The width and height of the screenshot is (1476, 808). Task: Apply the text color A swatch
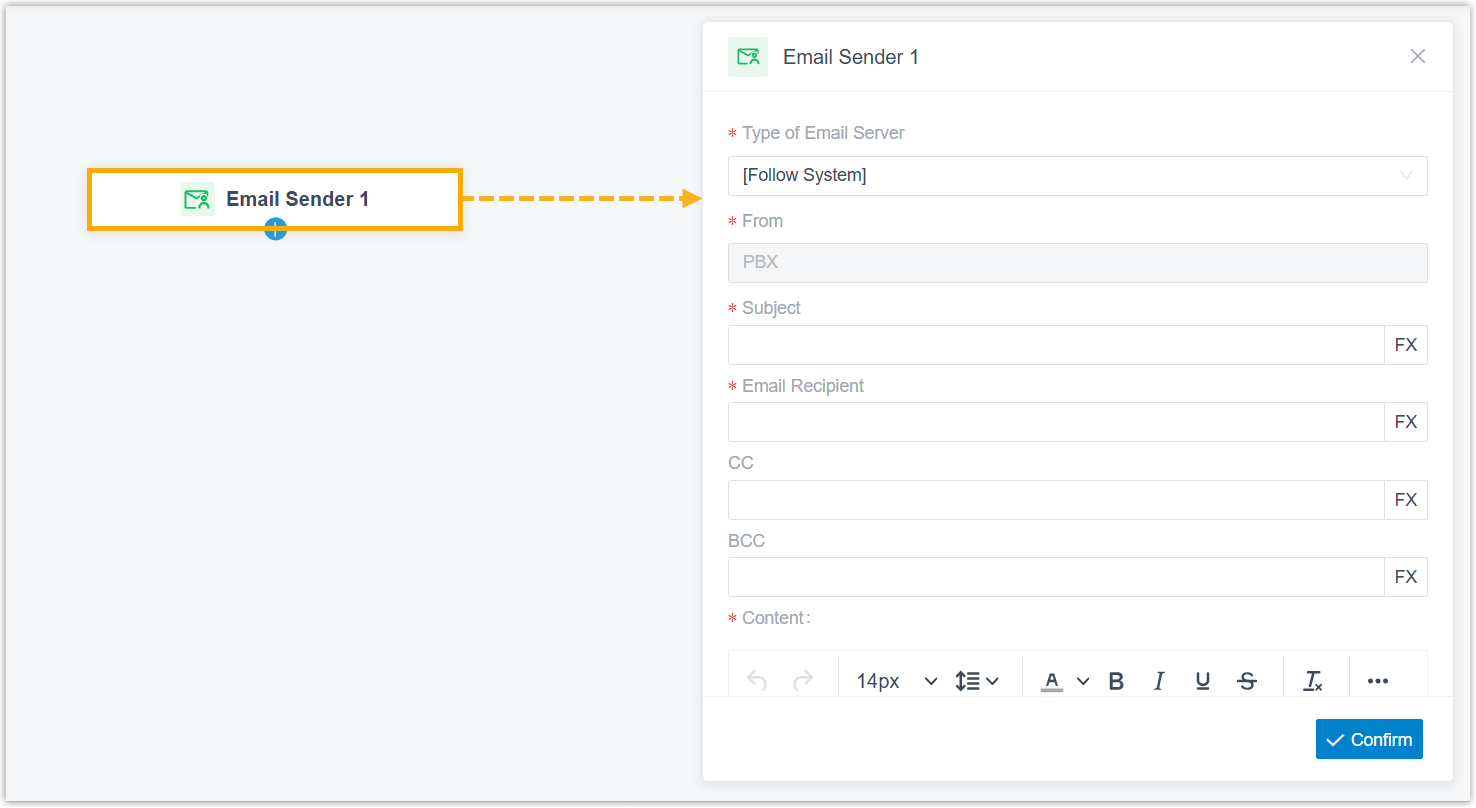click(1052, 681)
